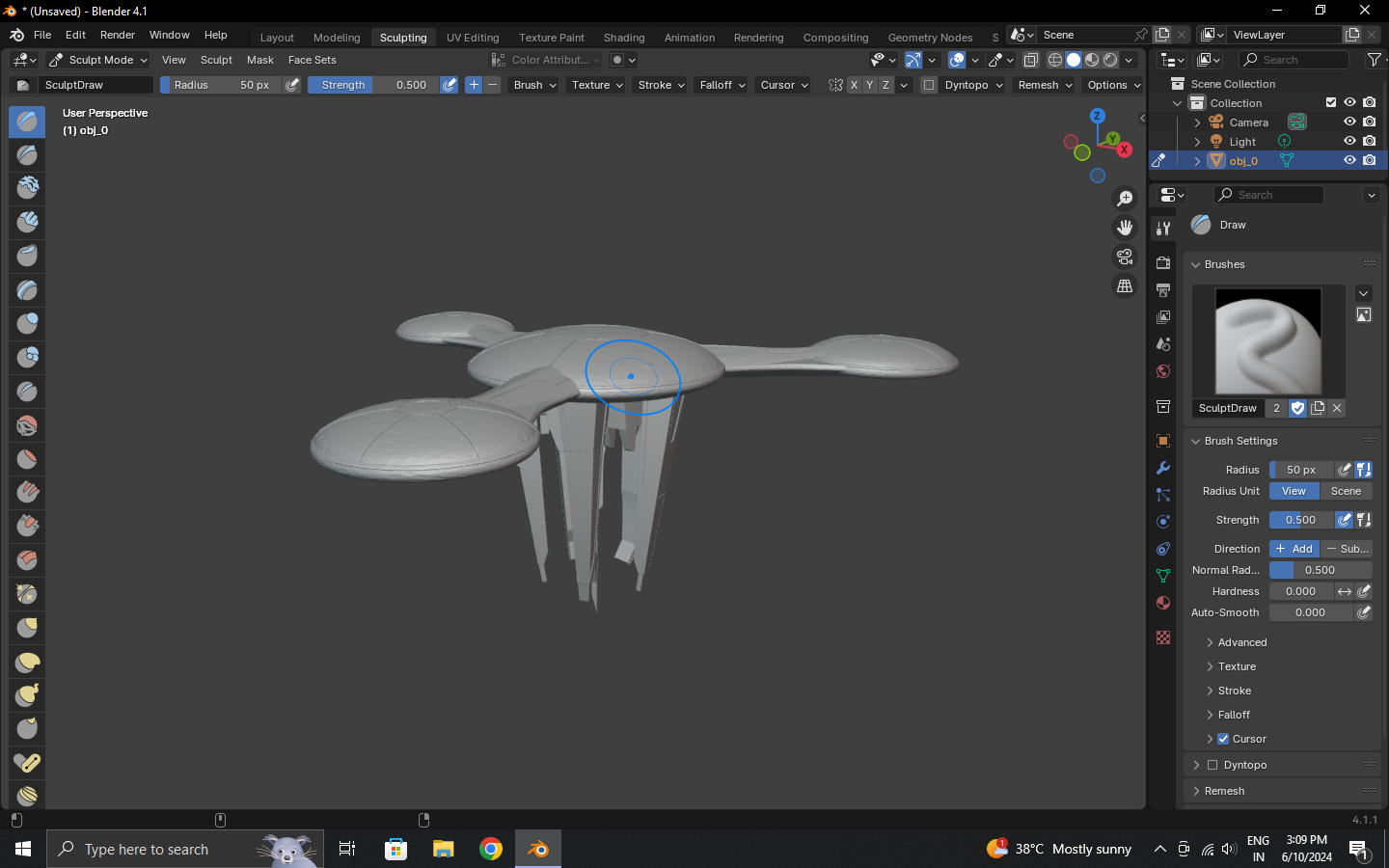Click the pan view hand icon
The width and height of the screenshot is (1389, 868).
pos(1125,228)
